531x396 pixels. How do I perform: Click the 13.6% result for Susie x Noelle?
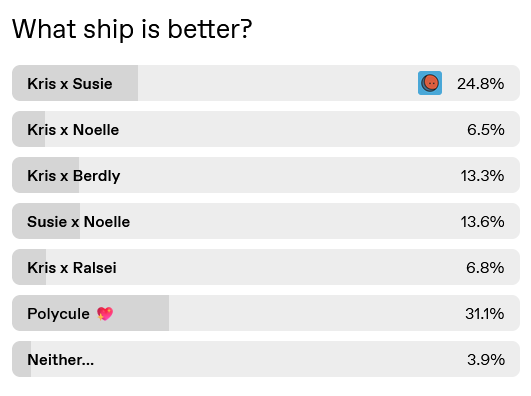tap(482, 222)
